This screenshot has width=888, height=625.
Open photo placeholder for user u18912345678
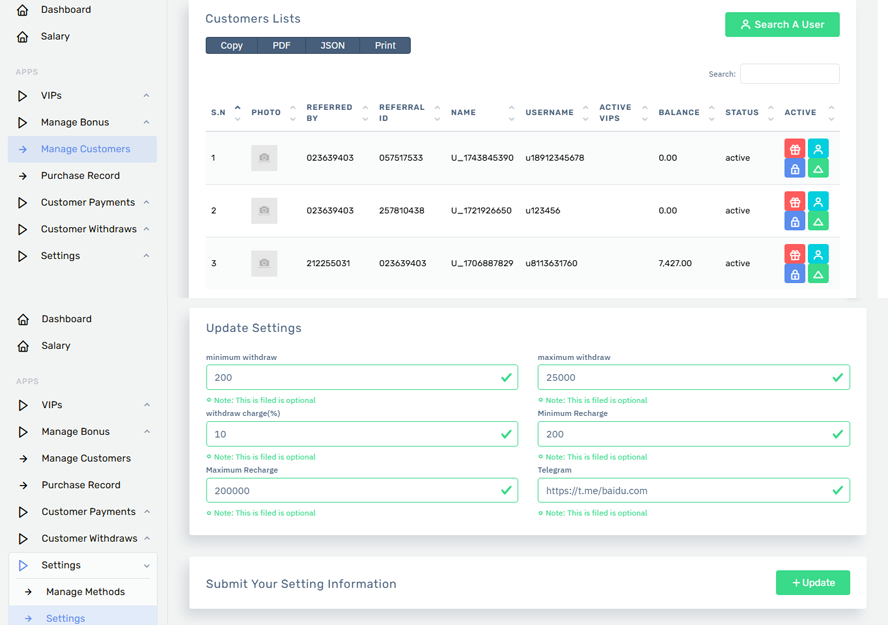(x=264, y=157)
